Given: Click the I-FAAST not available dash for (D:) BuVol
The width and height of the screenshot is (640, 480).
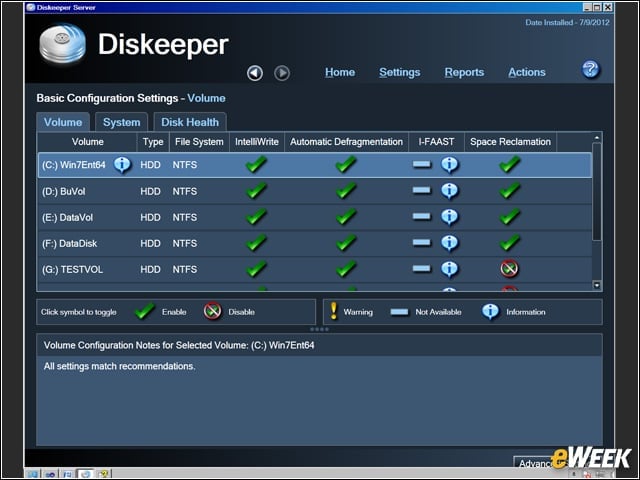Looking at the screenshot, I should pos(422,190).
